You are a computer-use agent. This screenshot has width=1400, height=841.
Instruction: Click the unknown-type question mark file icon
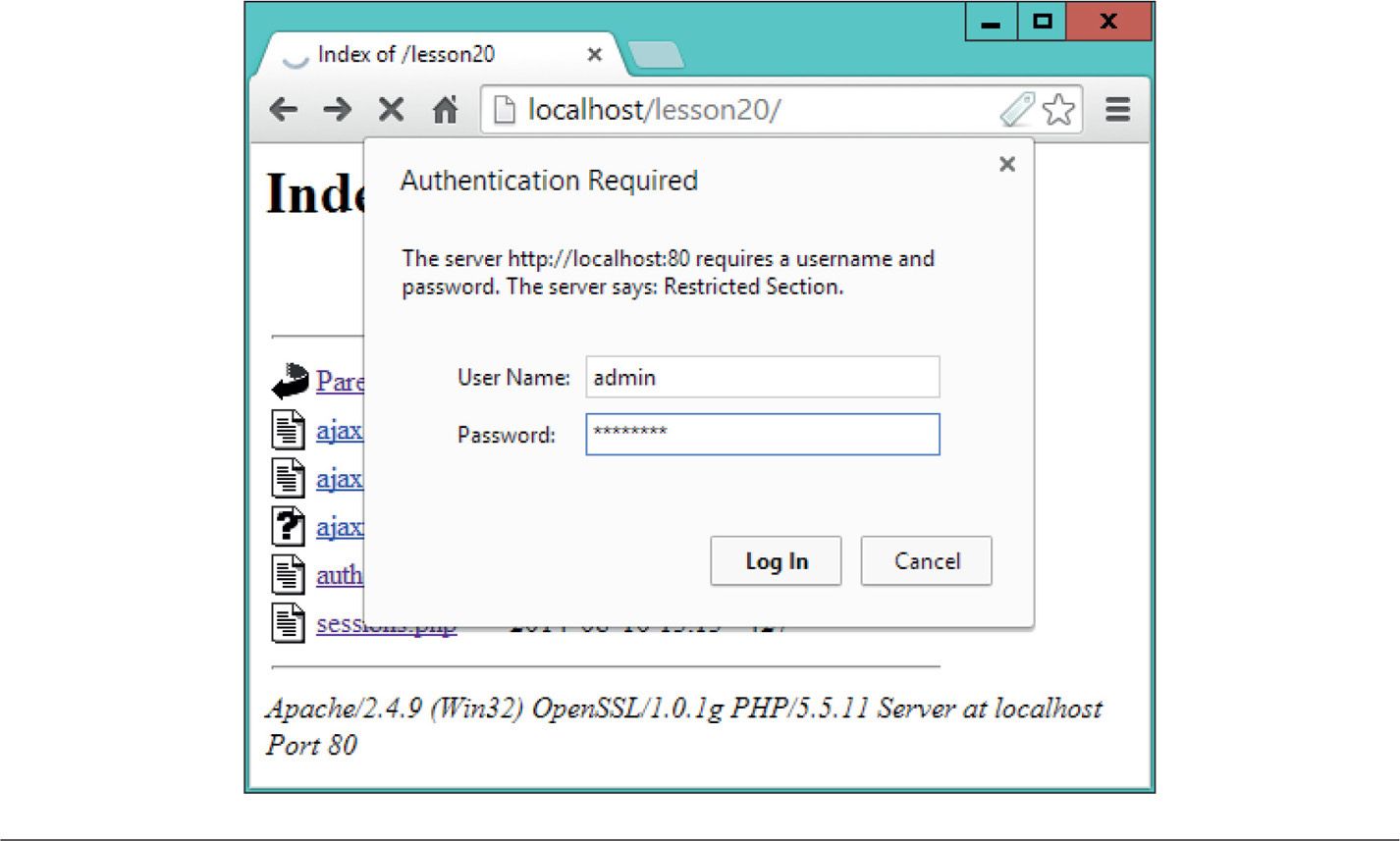(289, 526)
